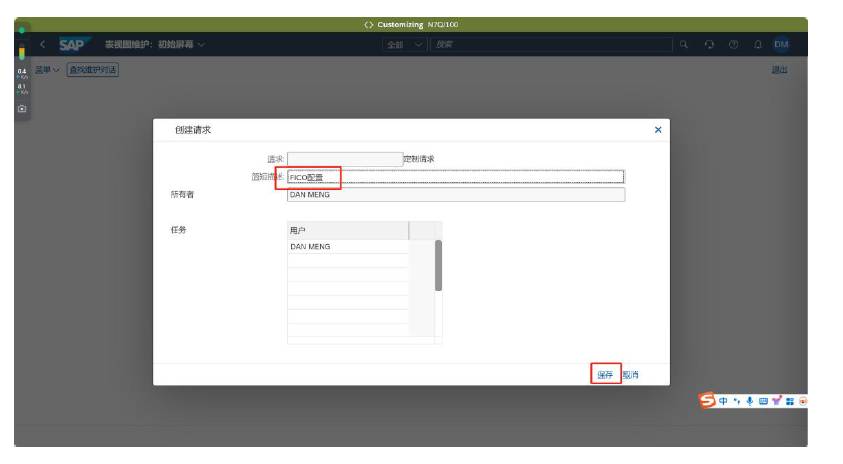Expand the 表视图维护 title dropdown chevron
This screenshot has width=843, height=464.
point(202,44)
